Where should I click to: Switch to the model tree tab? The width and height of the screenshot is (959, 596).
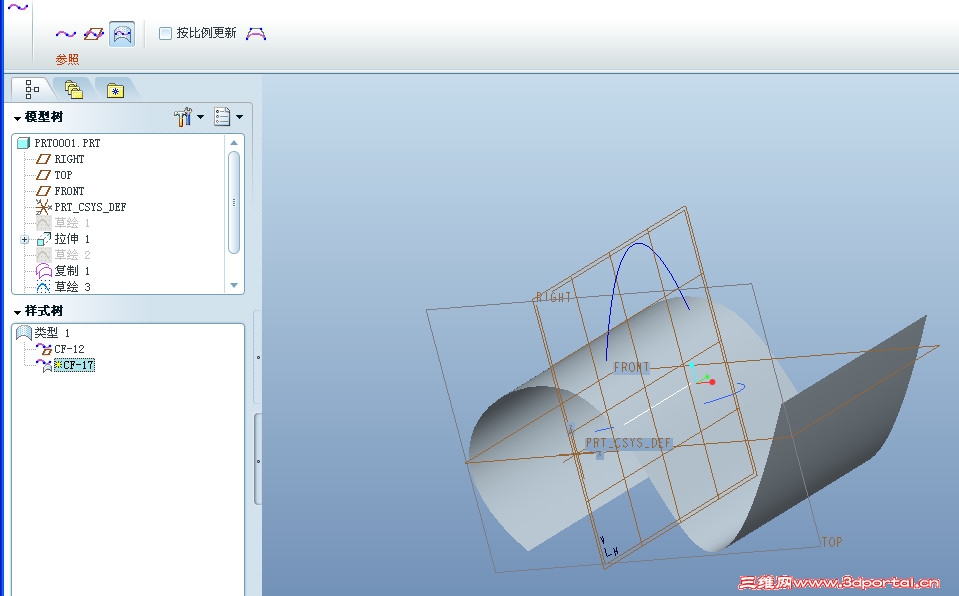(x=32, y=89)
